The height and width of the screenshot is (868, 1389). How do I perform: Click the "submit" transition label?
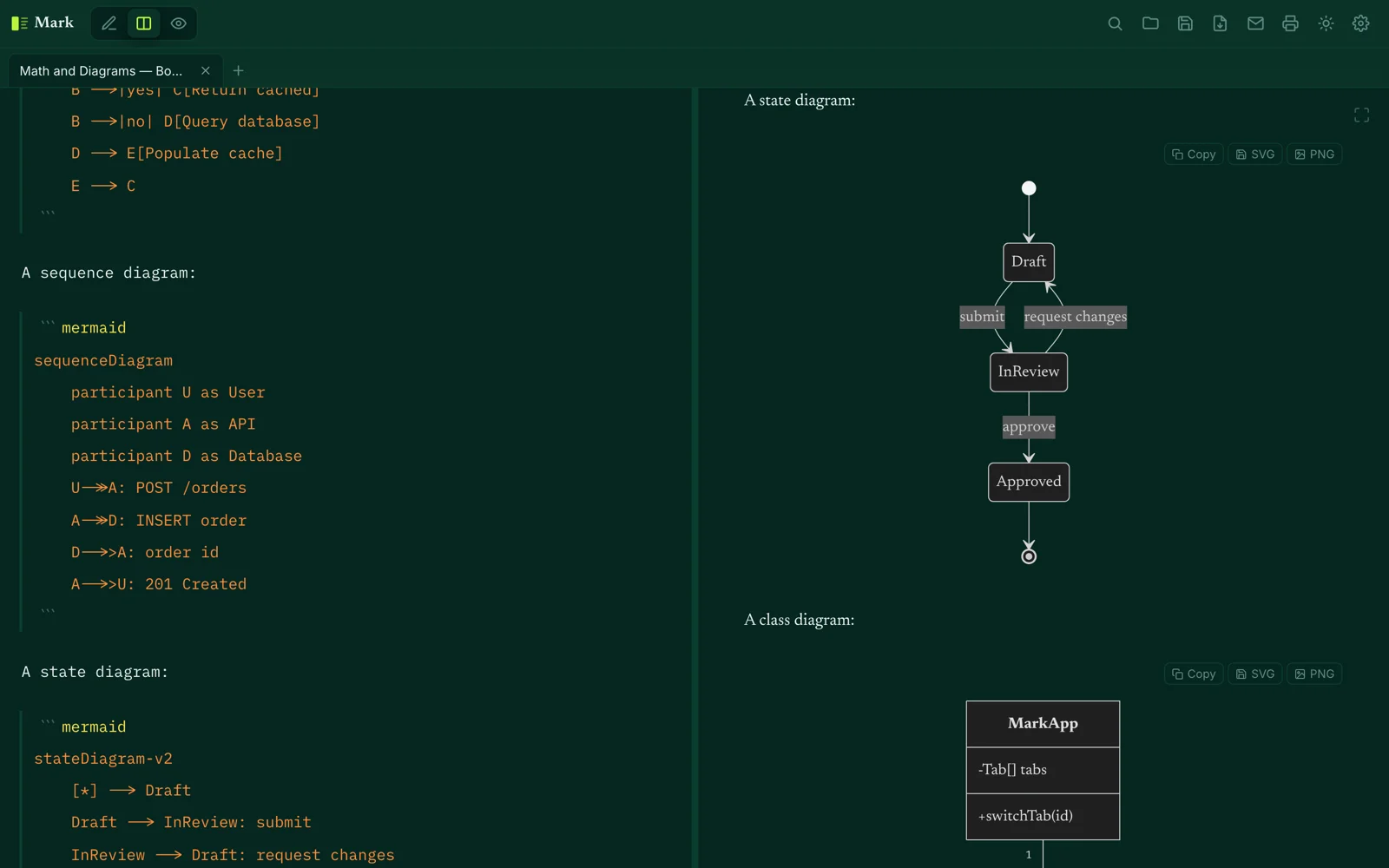point(982,317)
